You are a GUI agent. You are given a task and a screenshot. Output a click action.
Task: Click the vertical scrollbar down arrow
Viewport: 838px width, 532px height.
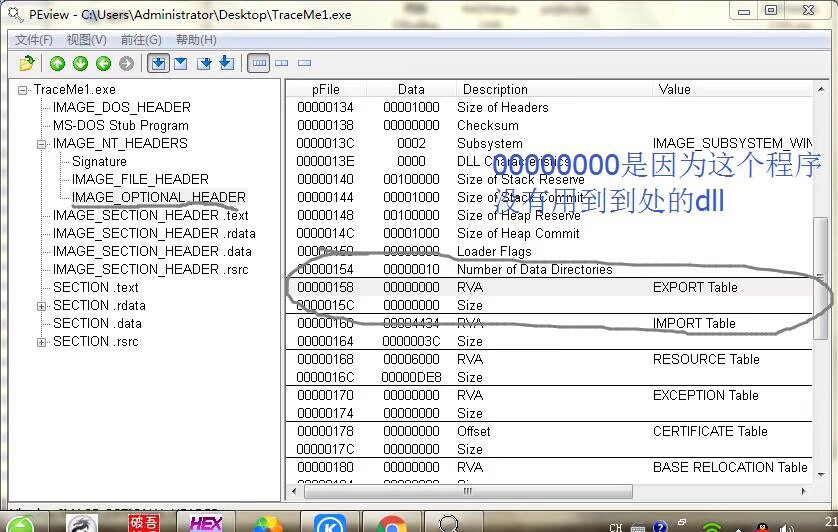821,474
